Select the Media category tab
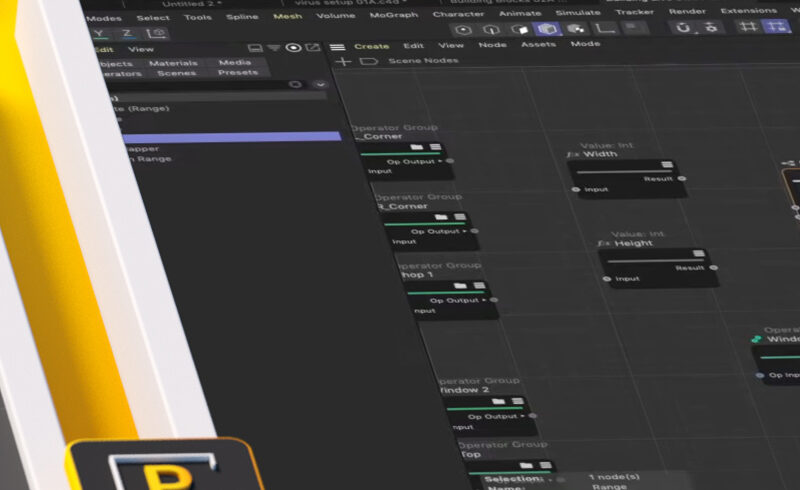800x490 pixels. [235, 62]
